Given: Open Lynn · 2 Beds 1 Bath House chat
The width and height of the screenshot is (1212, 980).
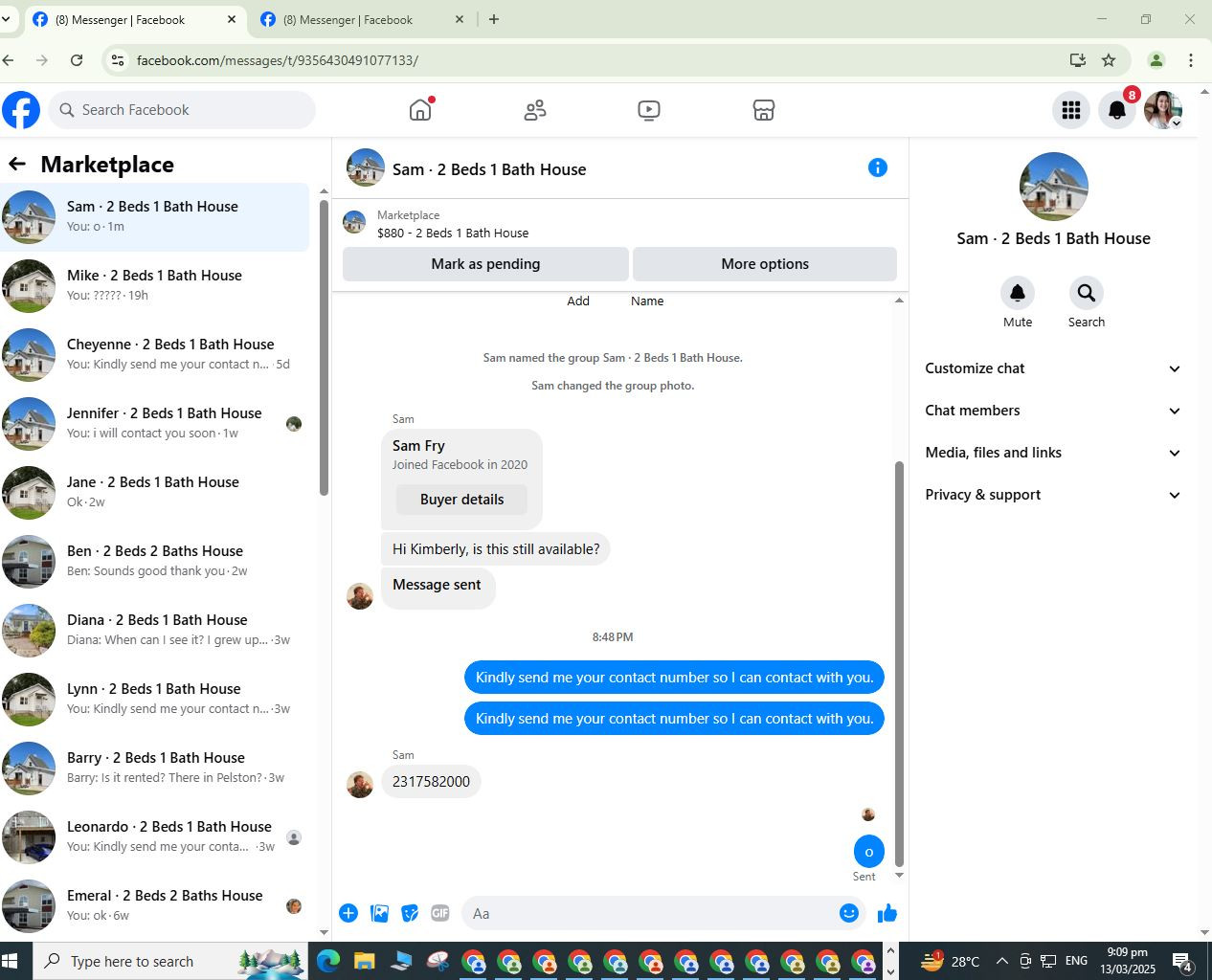Looking at the screenshot, I should click(155, 699).
